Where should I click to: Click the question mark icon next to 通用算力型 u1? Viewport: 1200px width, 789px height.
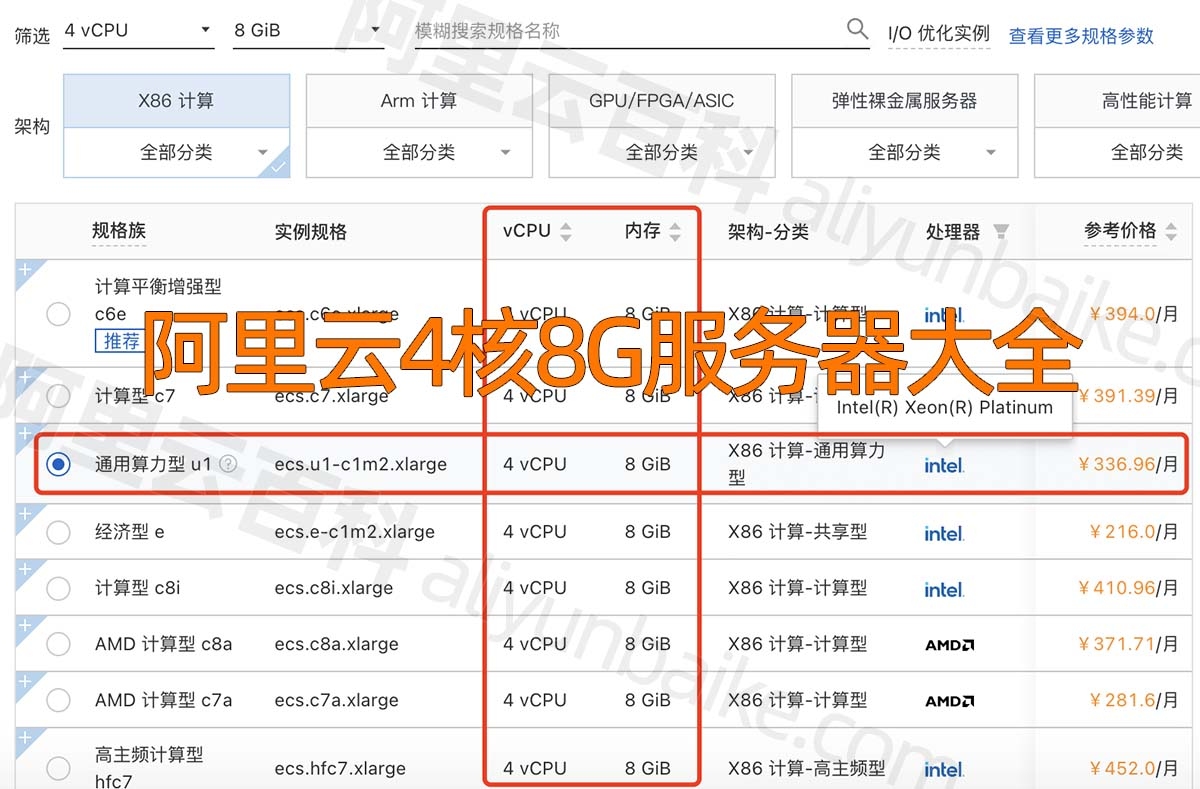[228, 463]
